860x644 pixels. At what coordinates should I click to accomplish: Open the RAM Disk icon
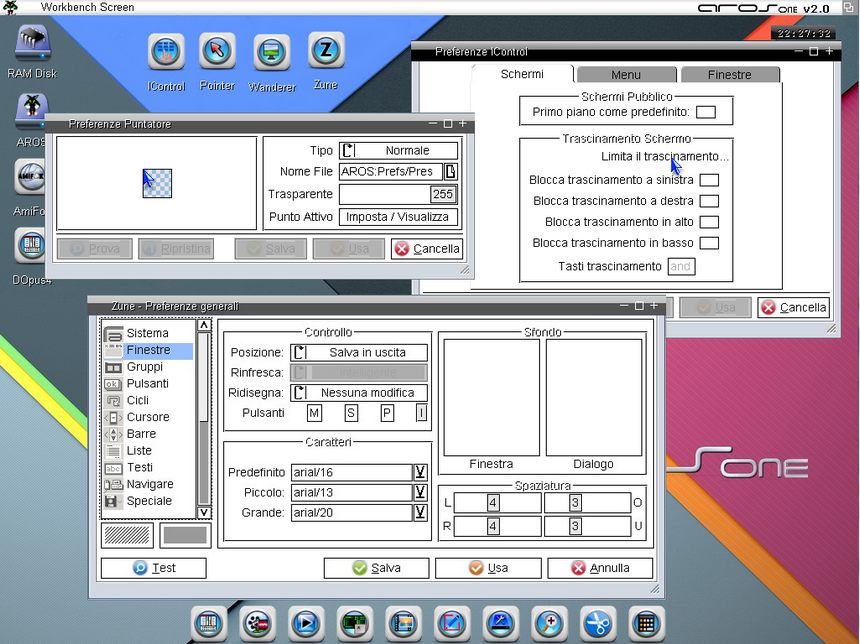(x=32, y=45)
